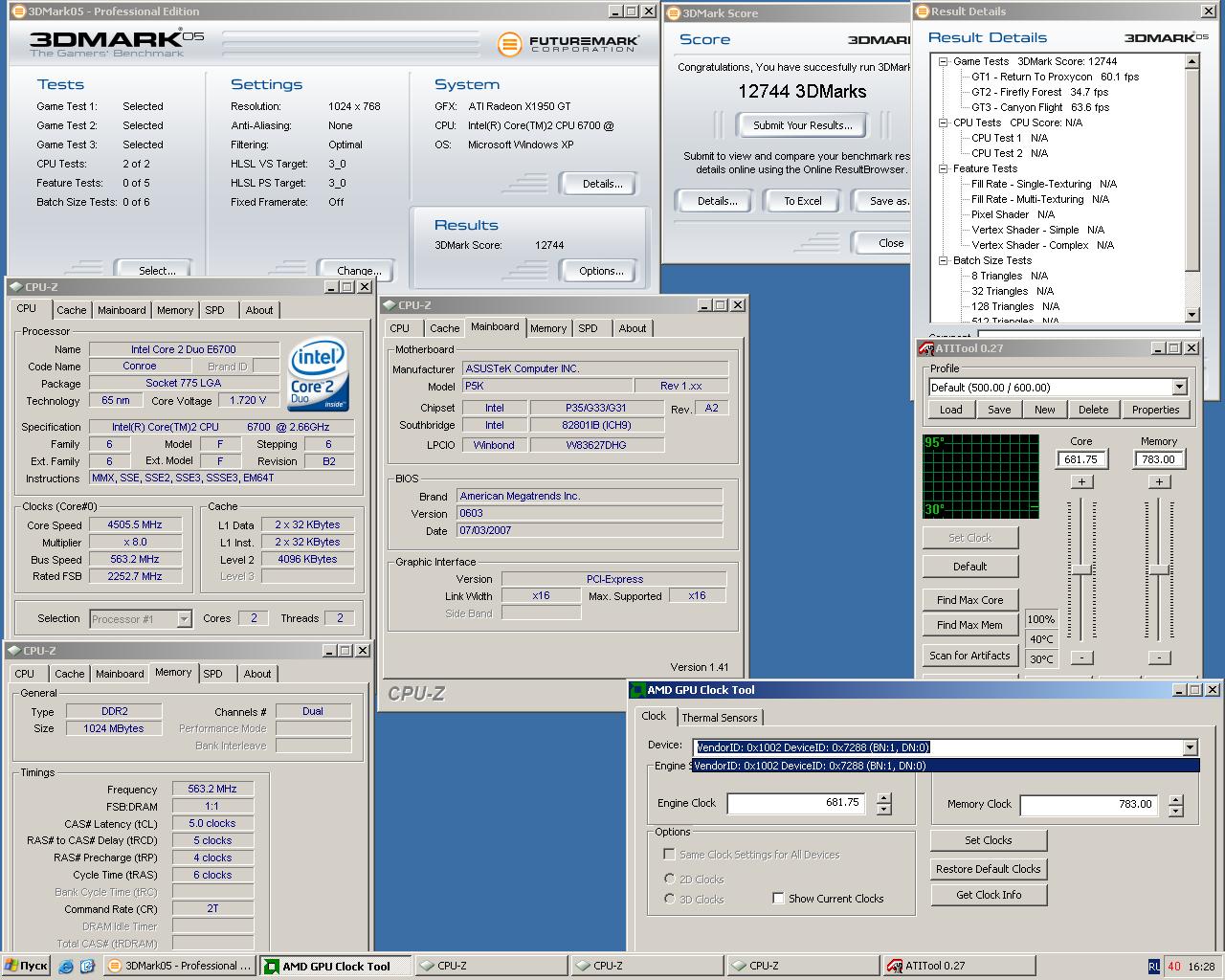Click Memory Clock stepper down arrow
The image size is (1225, 980).
point(1176,812)
